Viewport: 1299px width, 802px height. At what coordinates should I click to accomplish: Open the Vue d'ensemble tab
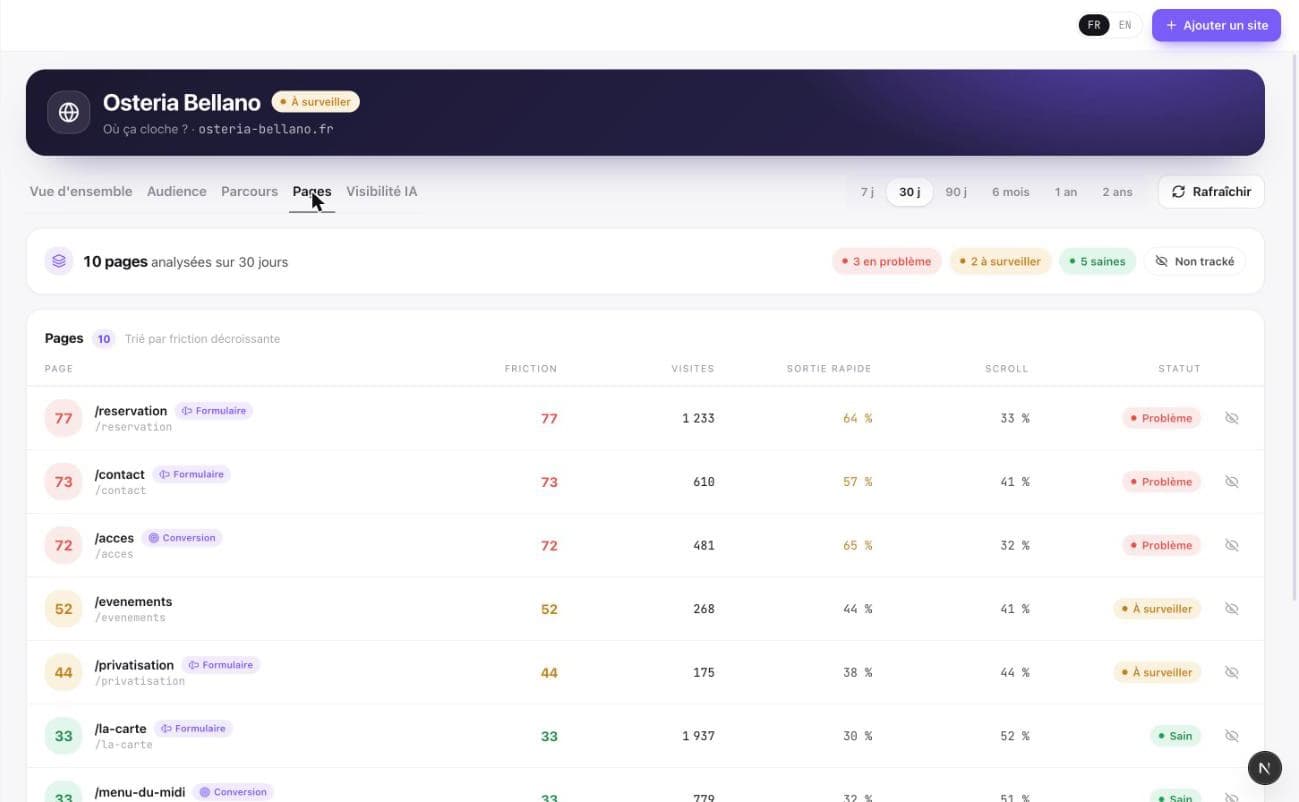81,191
